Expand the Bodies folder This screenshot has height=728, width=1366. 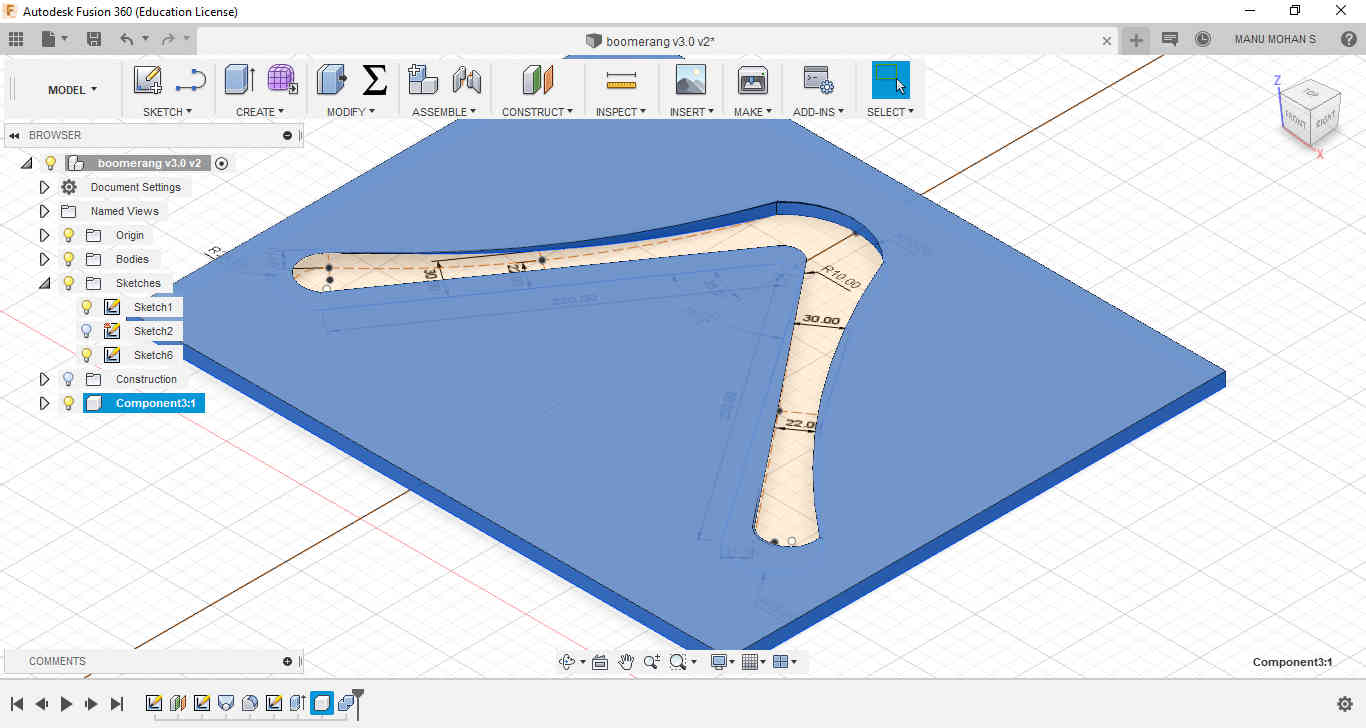point(44,259)
